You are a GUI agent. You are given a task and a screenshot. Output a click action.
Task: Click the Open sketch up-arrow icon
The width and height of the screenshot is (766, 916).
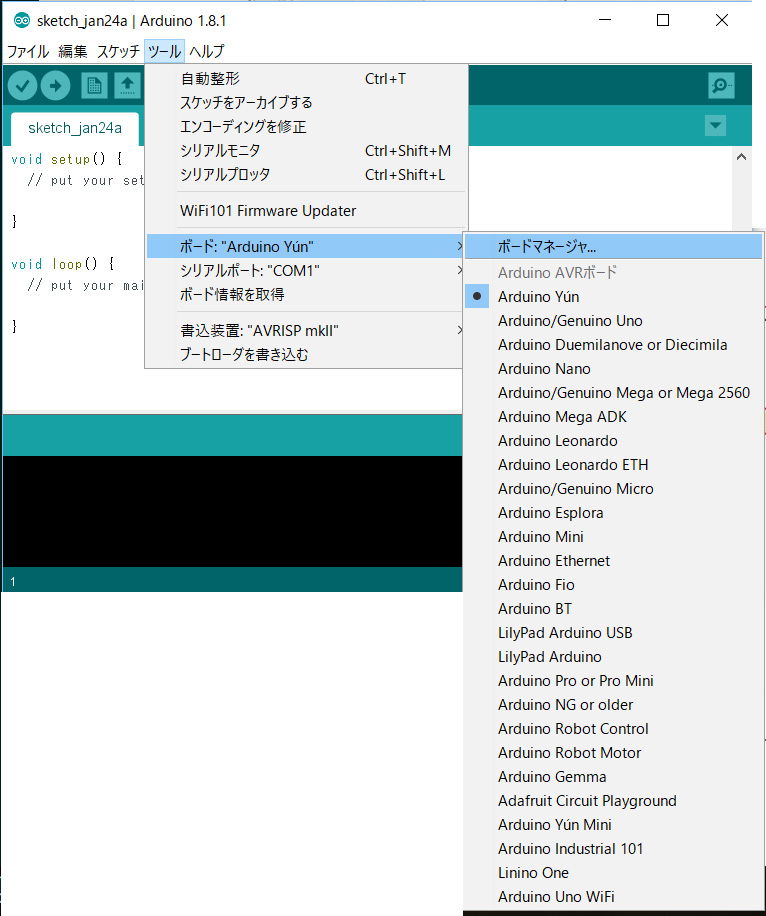(127, 86)
